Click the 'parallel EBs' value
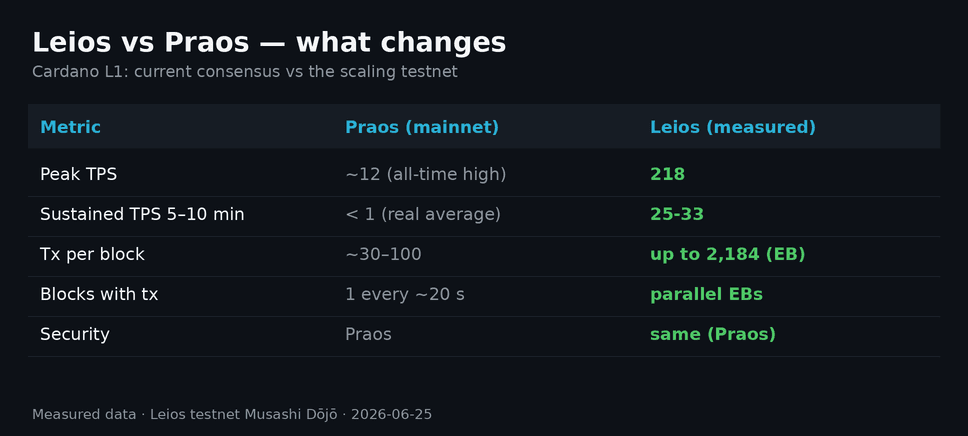Image resolution: width=968 pixels, height=436 pixels. (x=706, y=295)
